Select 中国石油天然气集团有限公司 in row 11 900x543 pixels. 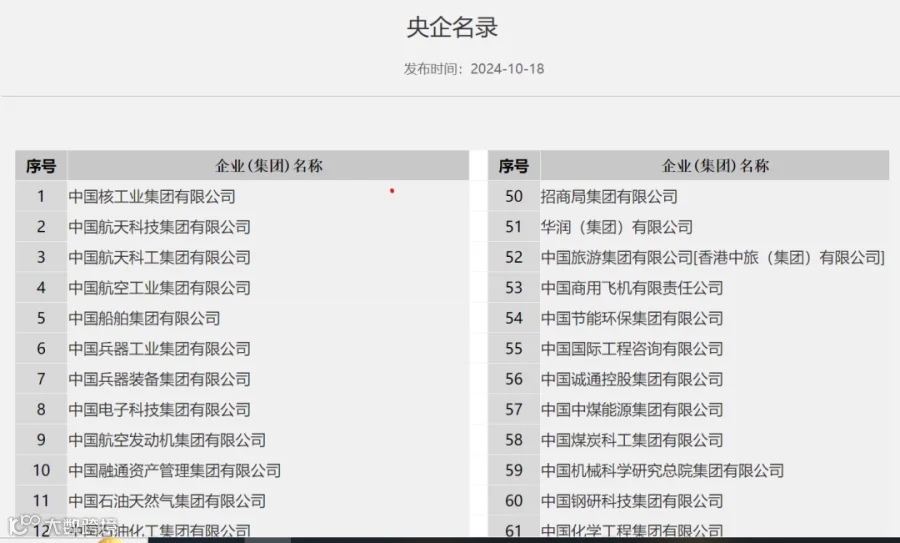point(167,501)
